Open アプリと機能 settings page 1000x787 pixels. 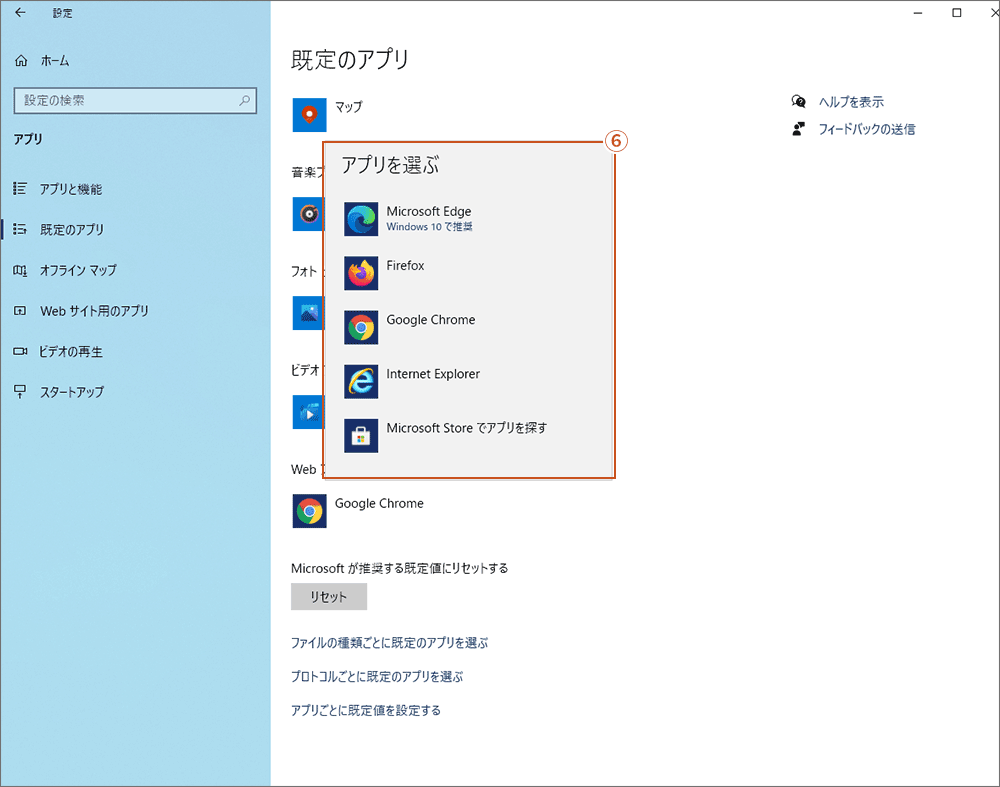pos(71,189)
